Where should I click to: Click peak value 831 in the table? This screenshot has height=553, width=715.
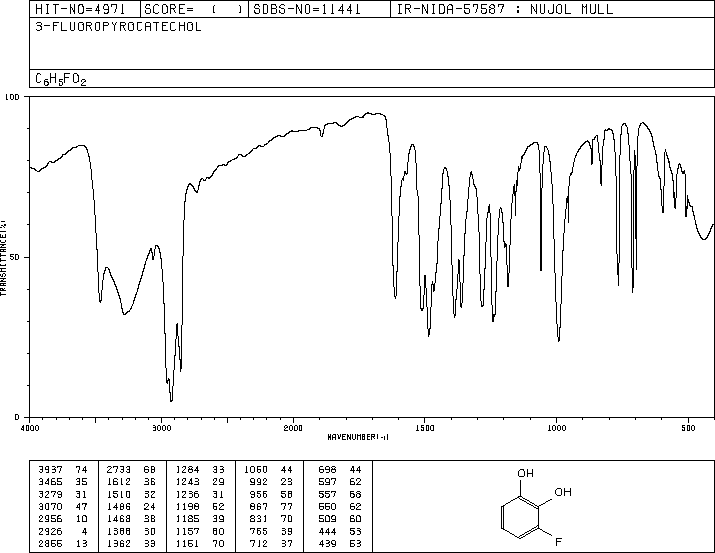click(259, 519)
